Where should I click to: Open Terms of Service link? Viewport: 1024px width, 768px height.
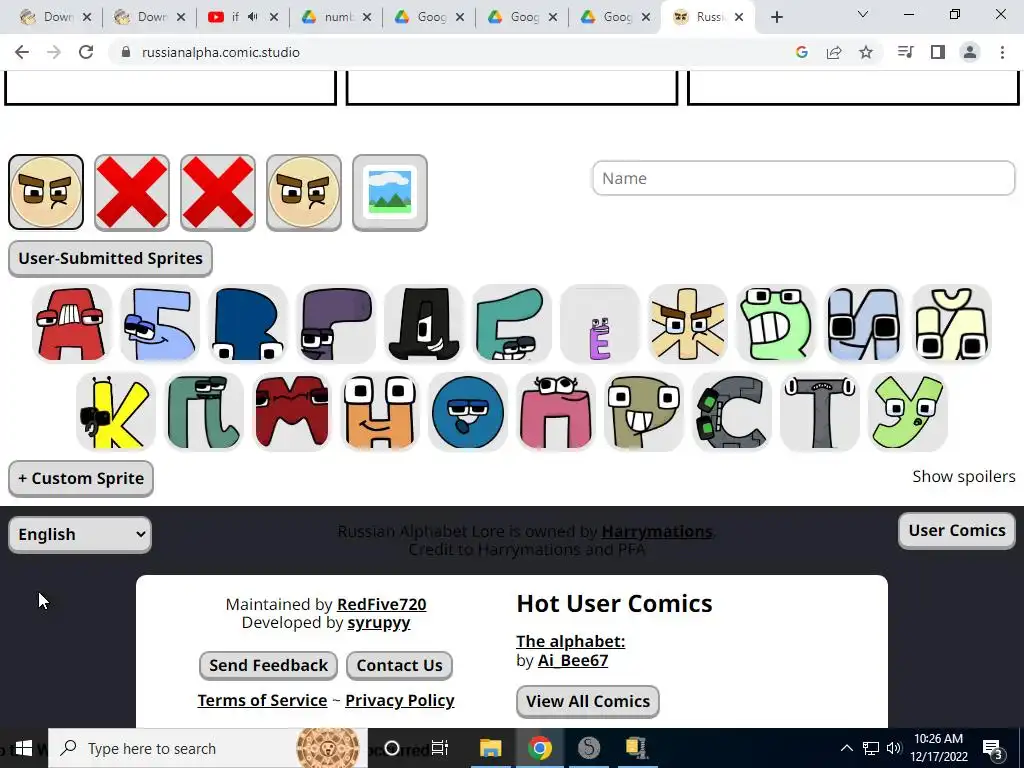263,700
